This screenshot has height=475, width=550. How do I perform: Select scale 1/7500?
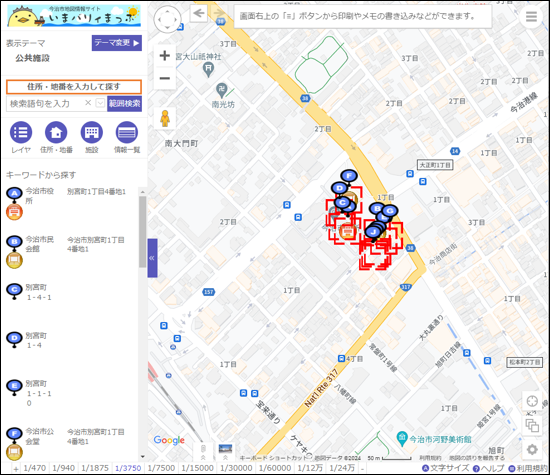click(x=161, y=468)
